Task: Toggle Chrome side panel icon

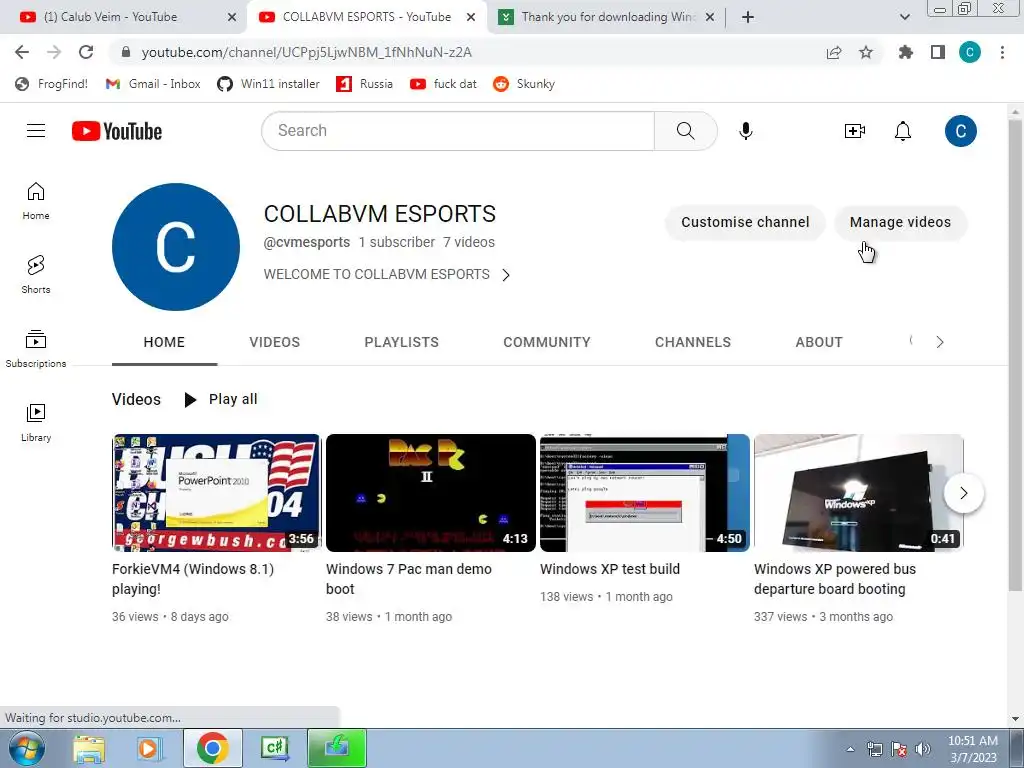Action: 938,52
